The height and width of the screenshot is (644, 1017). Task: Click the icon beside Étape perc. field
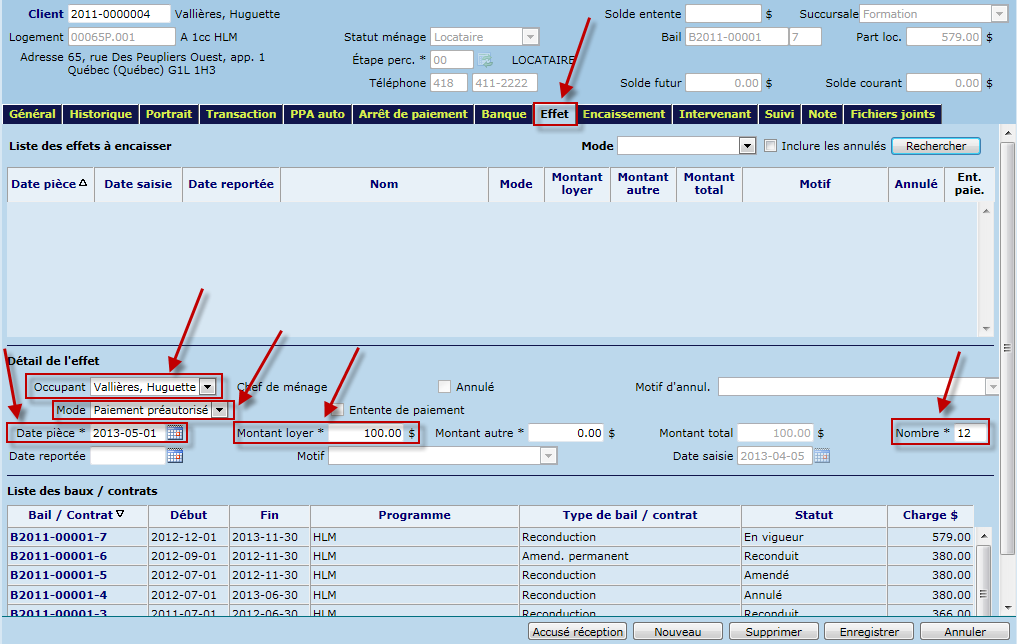(x=485, y=60)
